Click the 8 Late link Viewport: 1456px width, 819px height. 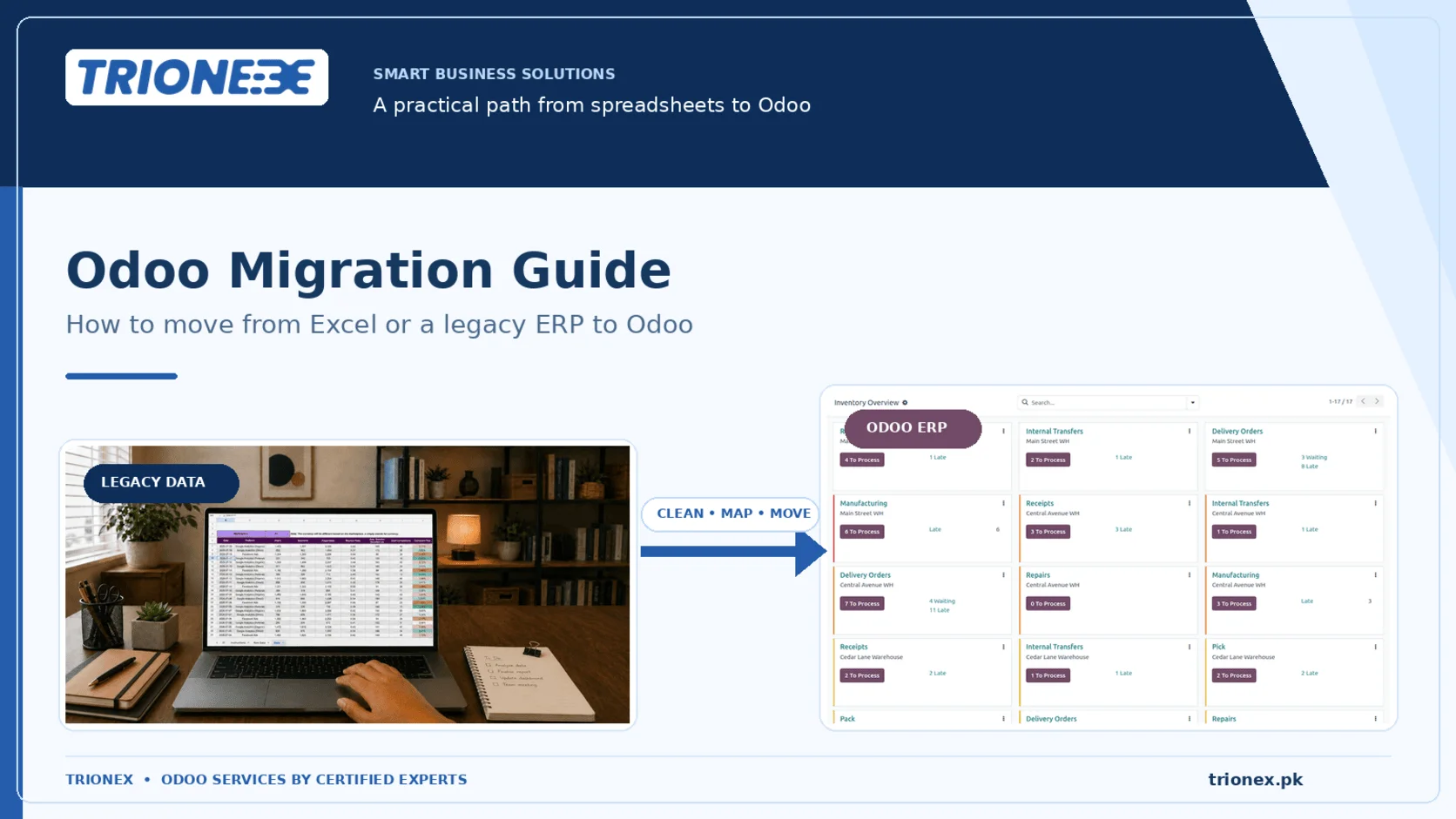[x=1310, y=467]
